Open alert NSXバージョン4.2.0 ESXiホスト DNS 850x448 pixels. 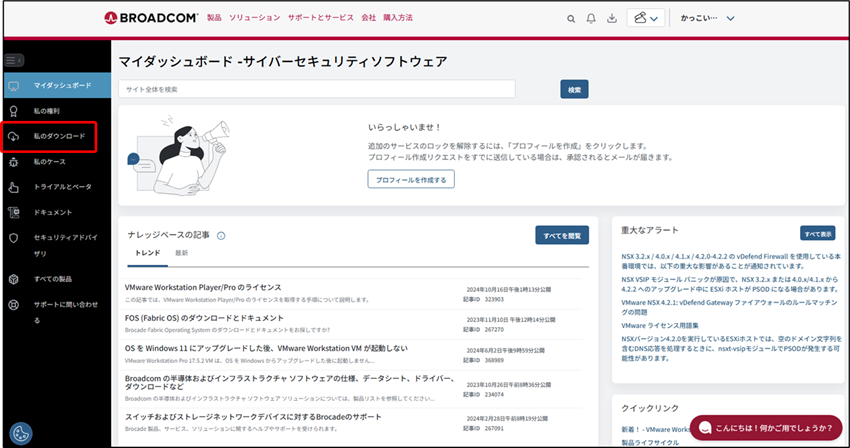[731, 349]
